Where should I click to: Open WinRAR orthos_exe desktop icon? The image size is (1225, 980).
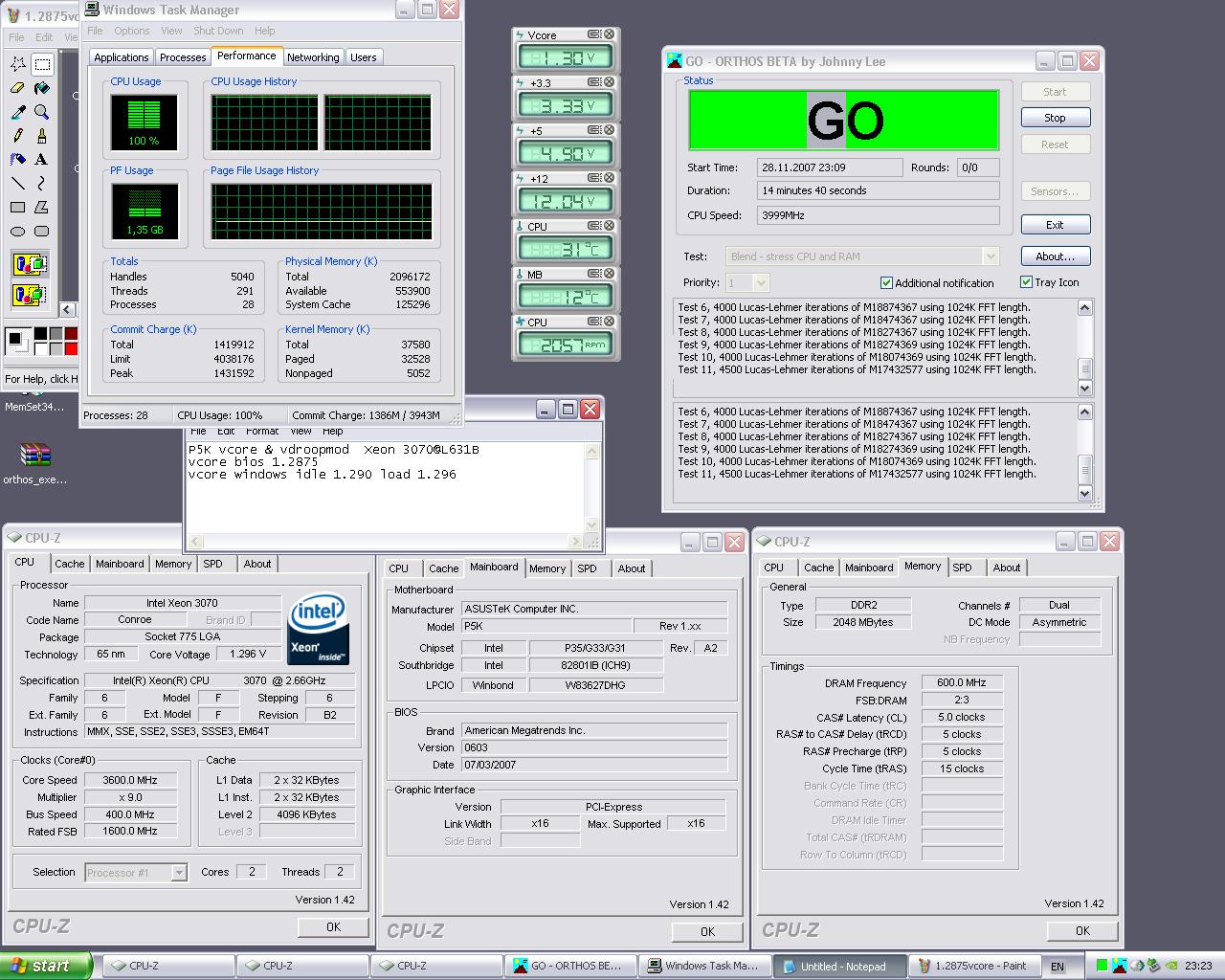coord(34,463)
